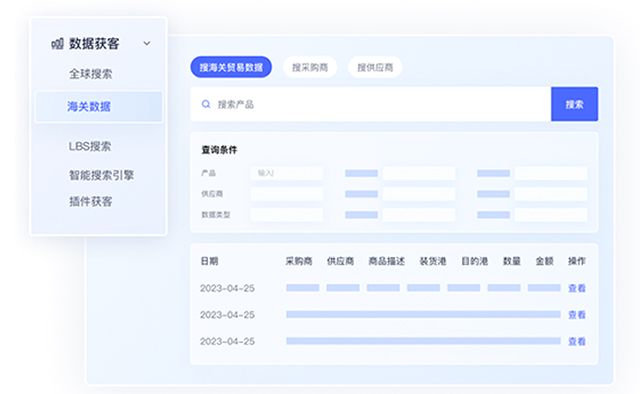The image size is (644, 394).
Task: Click the 数据类型 query field
Action: 287,215
